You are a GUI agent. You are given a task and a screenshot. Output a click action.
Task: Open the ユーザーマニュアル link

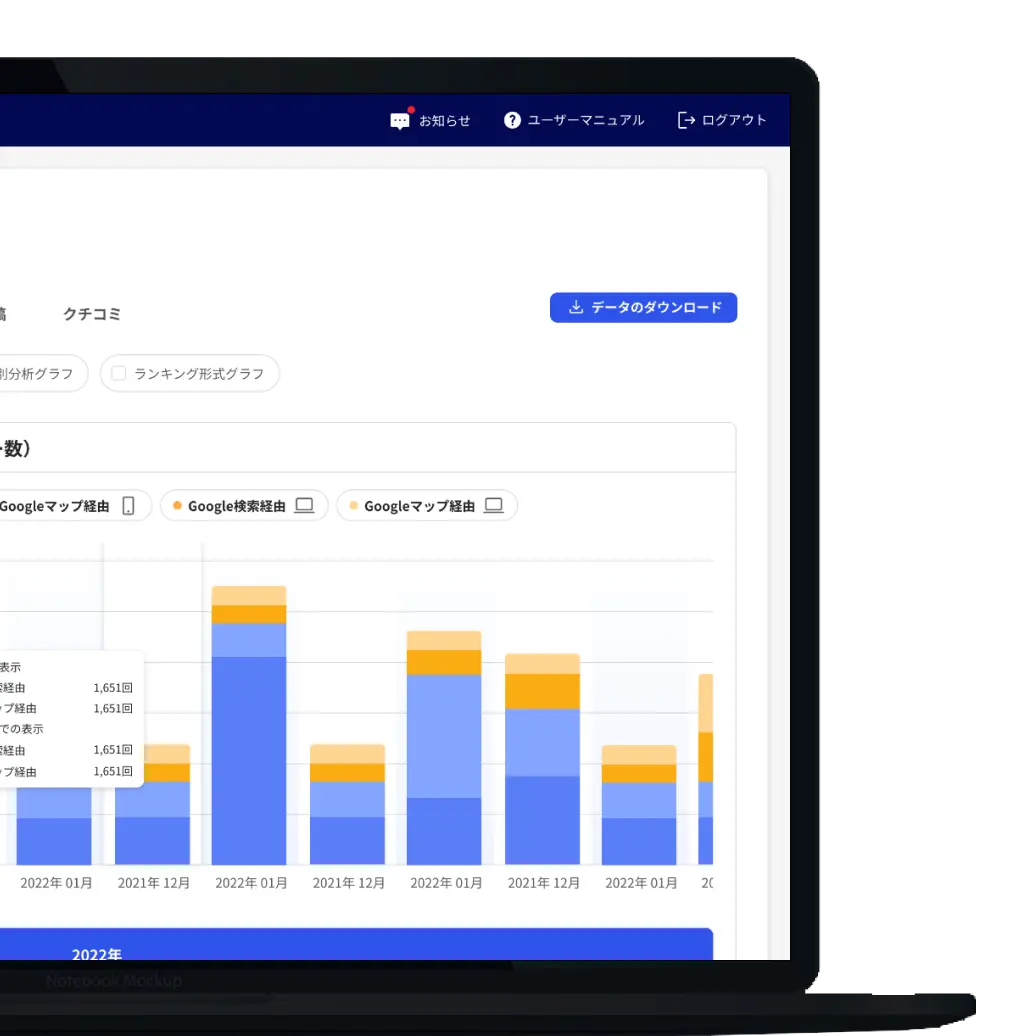(x=585, y=120)
